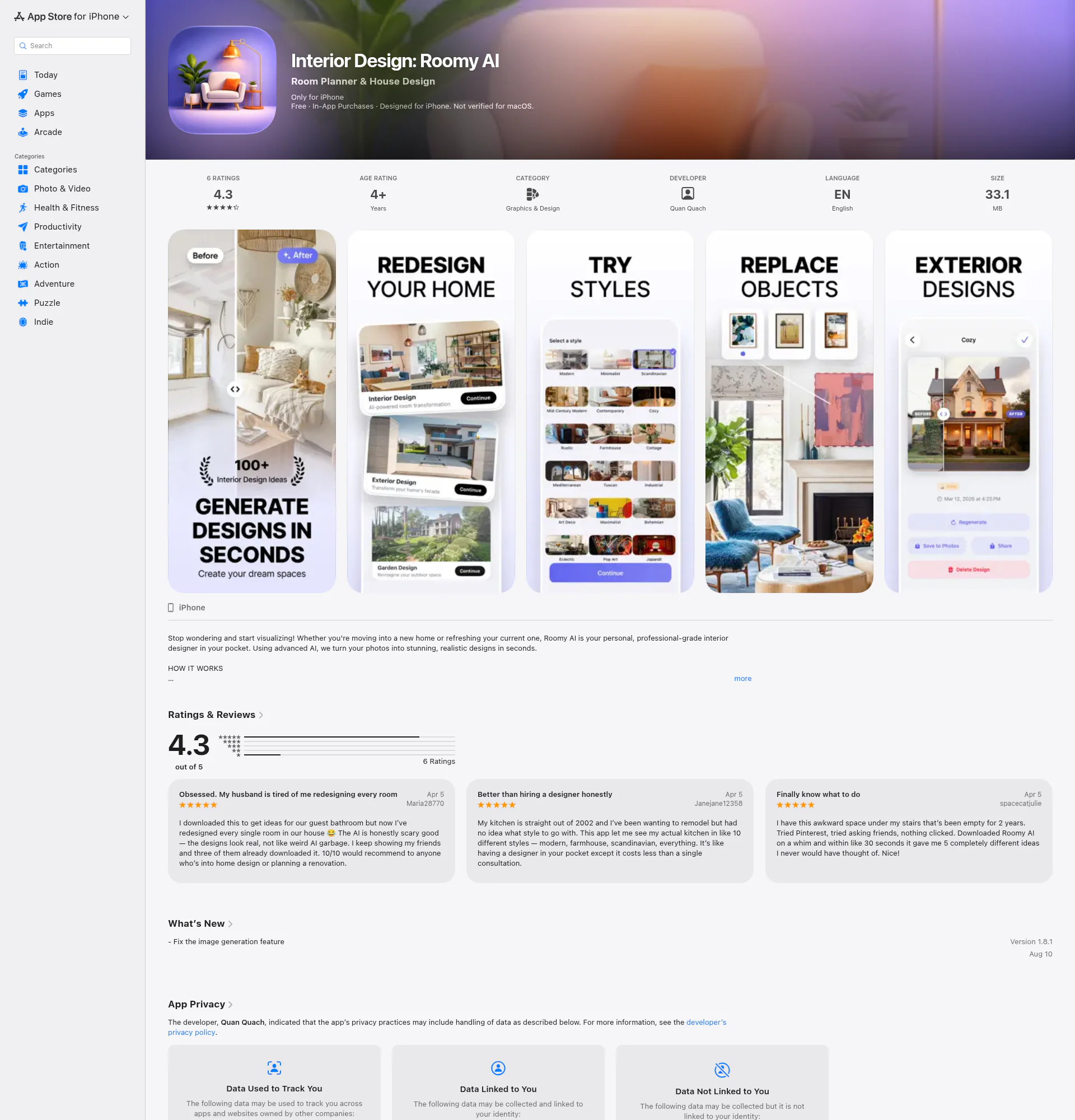Expand Ratings & Reviews section chevron
The height and width of the screenshot is (1120, 1075).
[x=261, y=715]
